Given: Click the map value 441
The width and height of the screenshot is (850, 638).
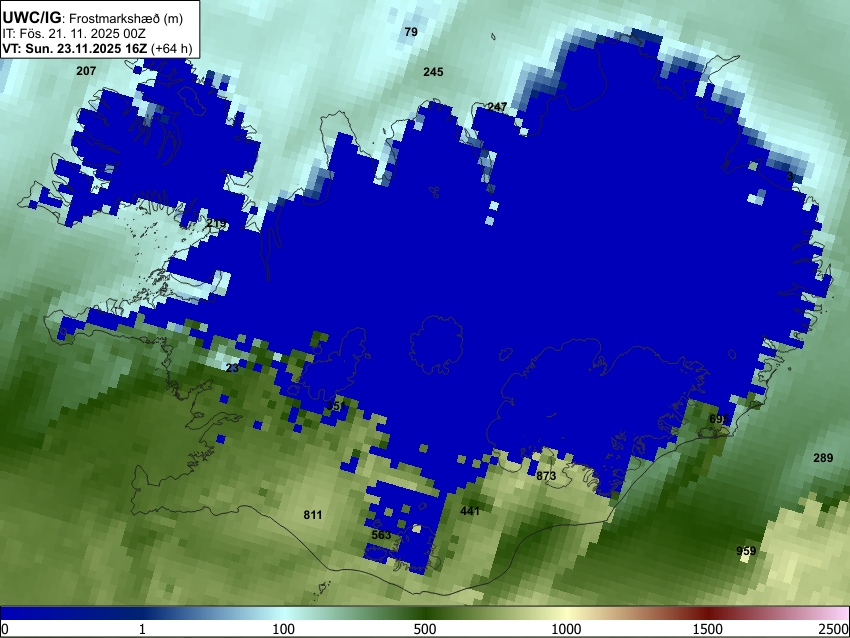Looking at the screenshot, I should [470, 511].
